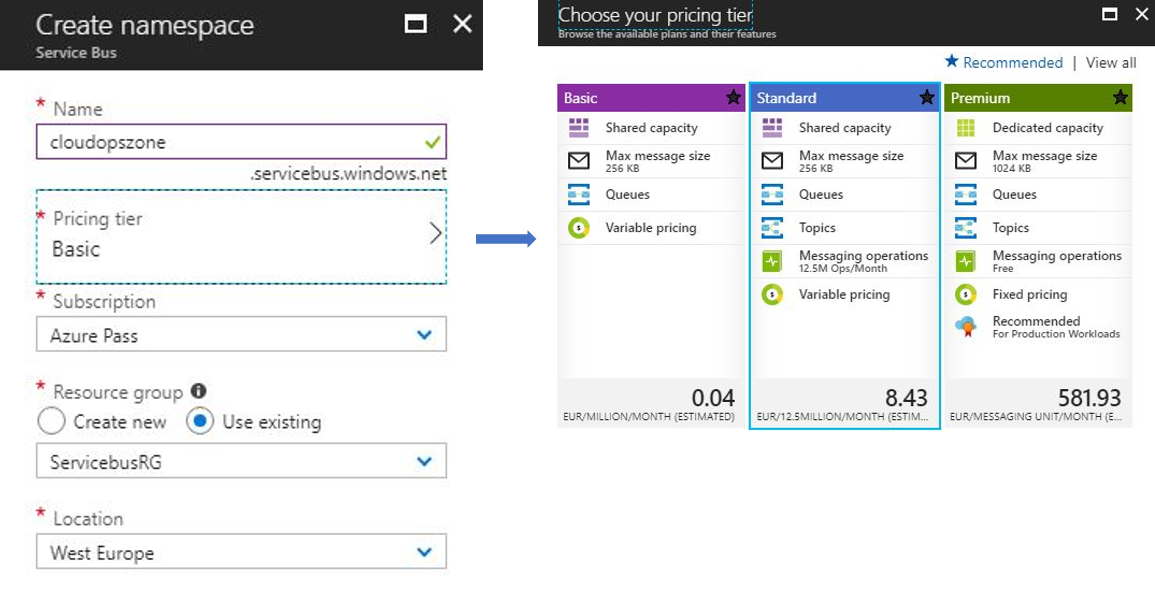Close the Choose your pricing tier blade

(x=1141, y=14)
